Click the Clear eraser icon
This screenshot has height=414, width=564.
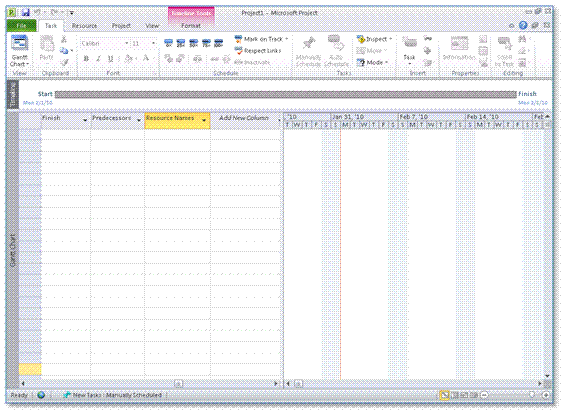pyautogui.click(x=523, y=51)
